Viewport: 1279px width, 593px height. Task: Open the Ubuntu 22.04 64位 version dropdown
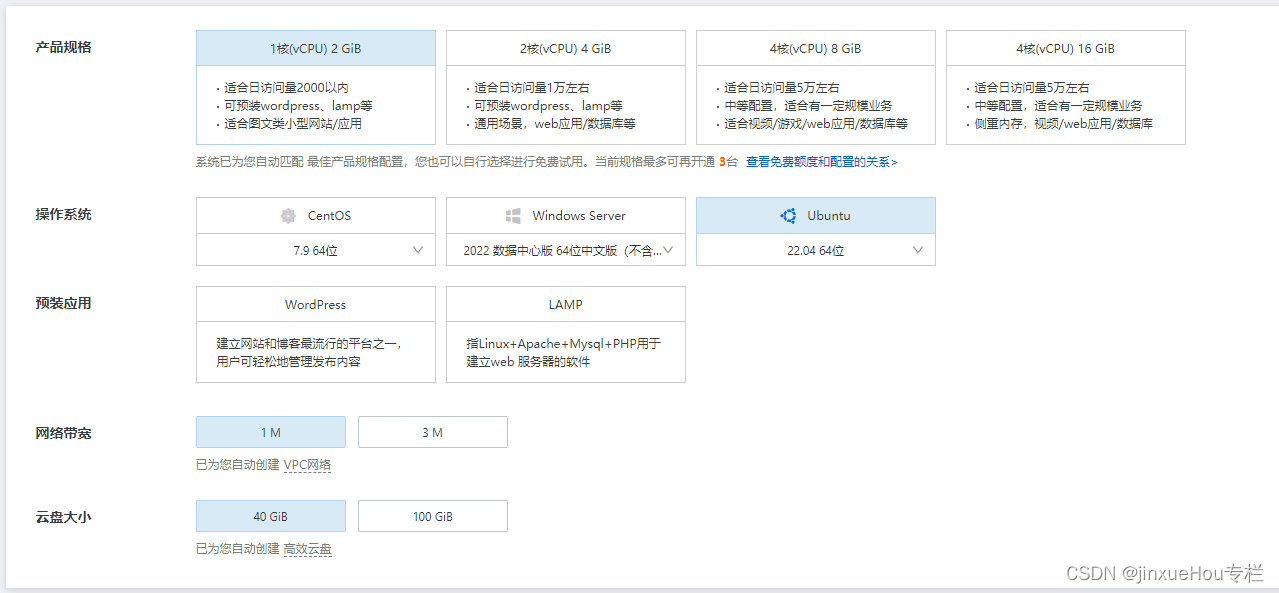pos(816,250)
